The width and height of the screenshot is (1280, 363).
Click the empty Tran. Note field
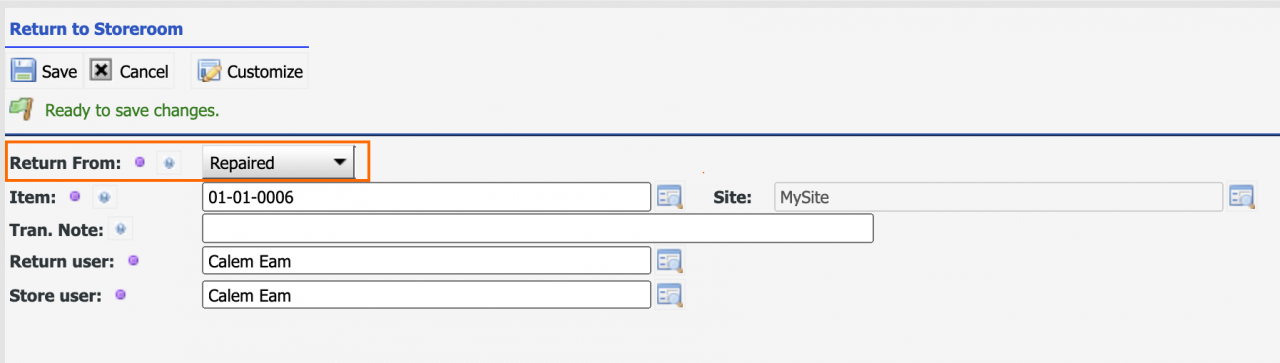(538, 229)
